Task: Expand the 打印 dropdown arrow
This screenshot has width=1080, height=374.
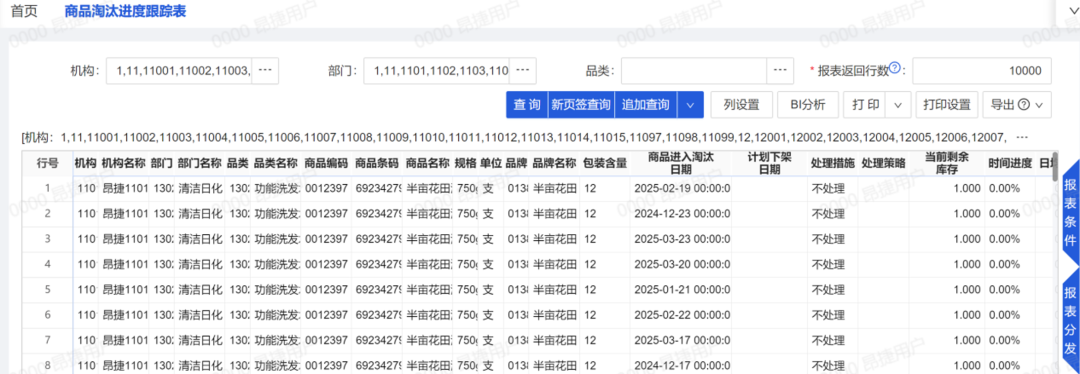Action: [898, 105]
